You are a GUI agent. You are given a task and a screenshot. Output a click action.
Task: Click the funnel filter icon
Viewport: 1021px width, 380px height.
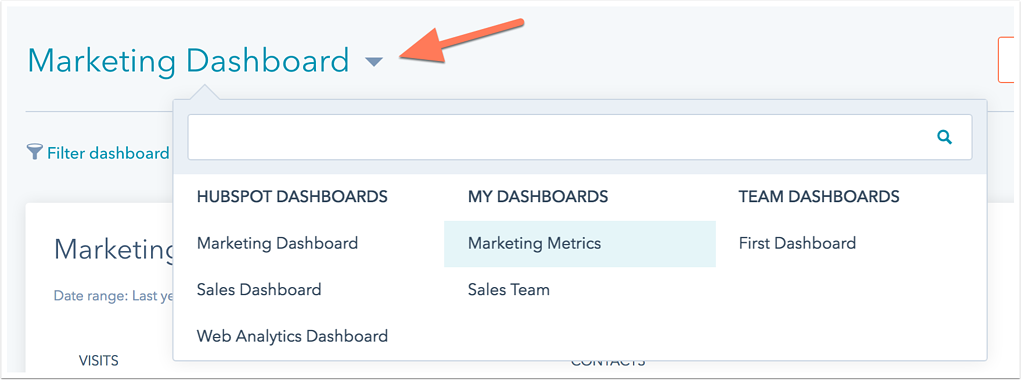click(x=34, y=153)
